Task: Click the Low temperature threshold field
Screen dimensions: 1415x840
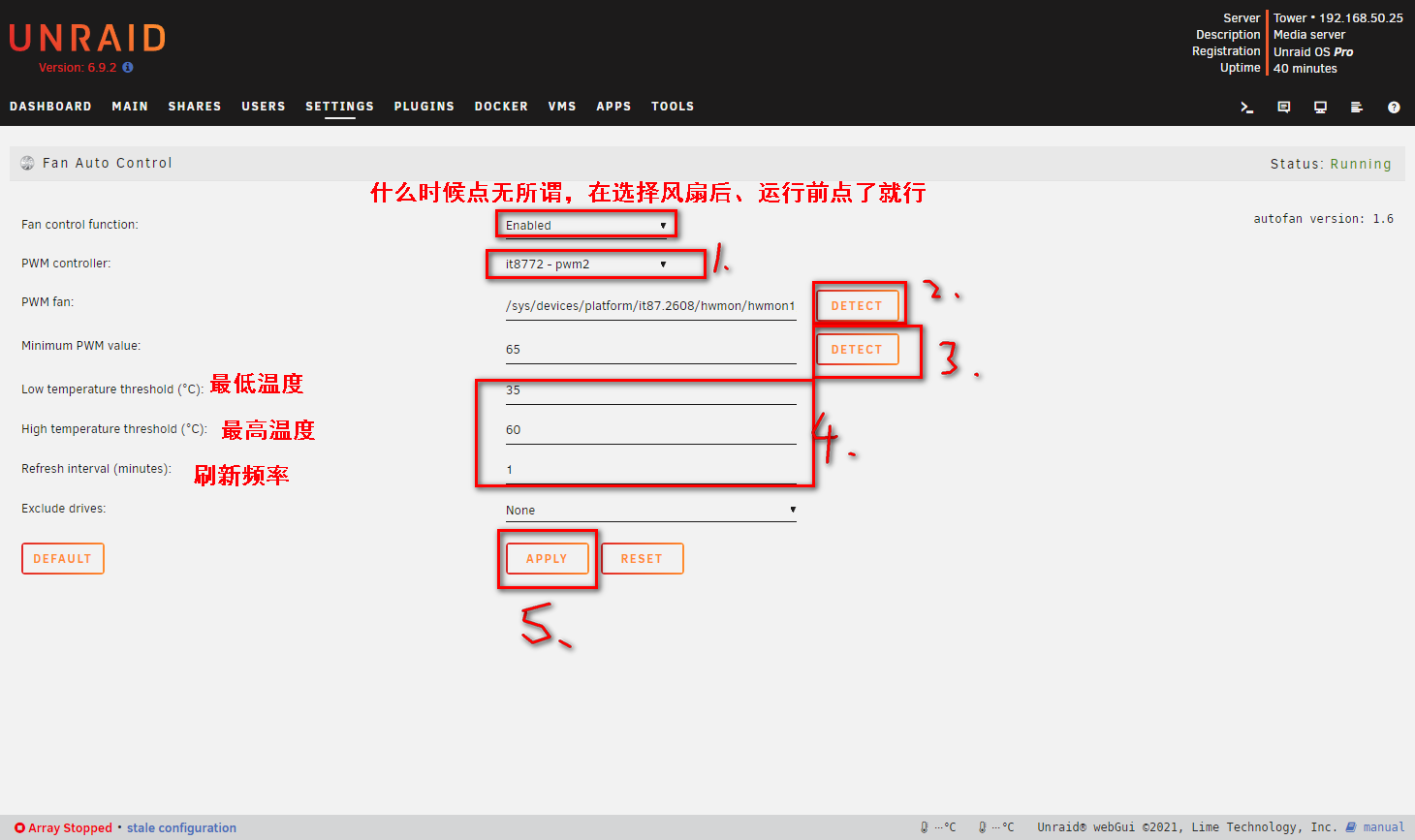Action: (x=650, y=390)
